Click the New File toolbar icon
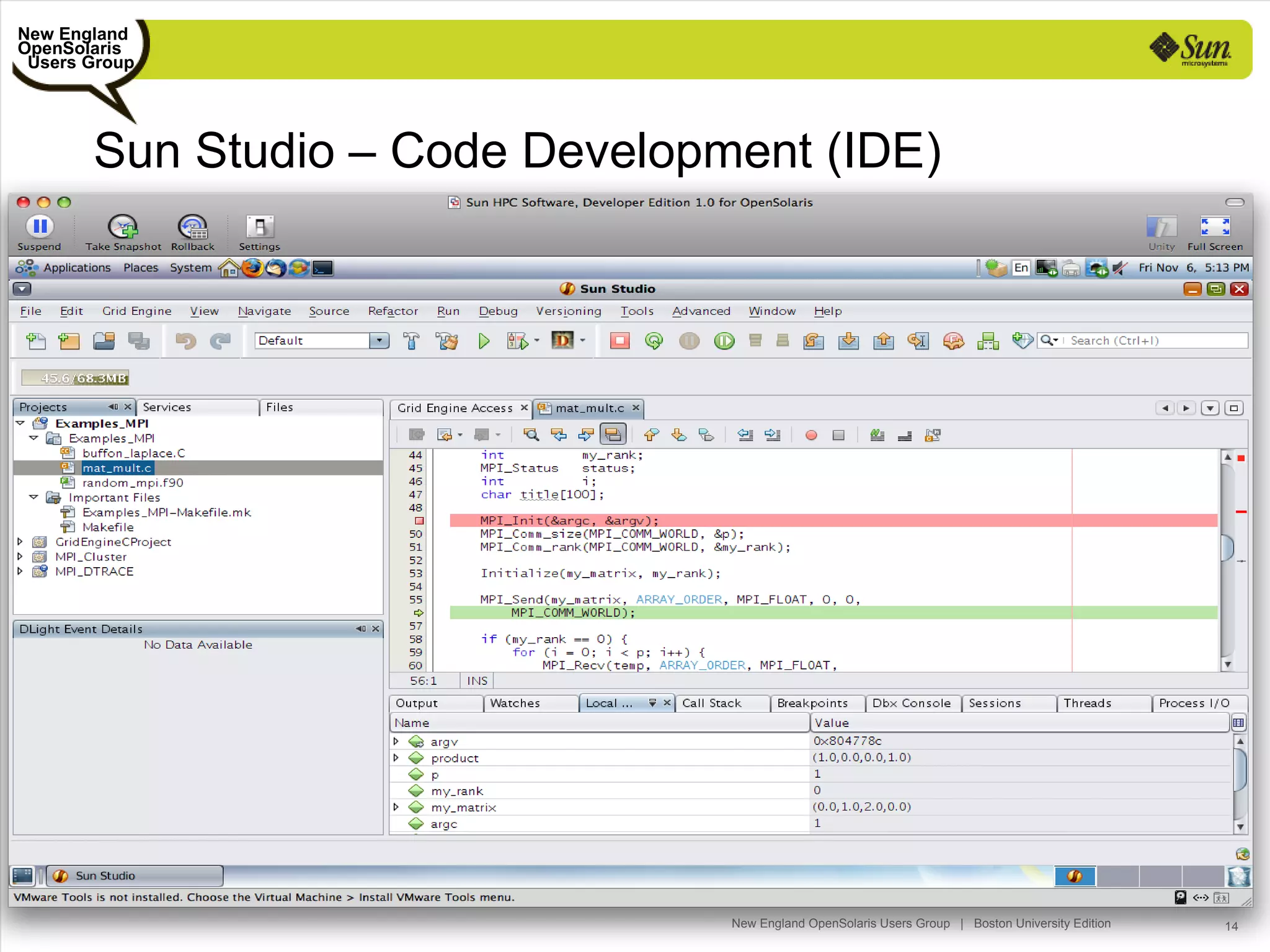Viewport: 1270px width, 952px height. [x=35, y=341]
